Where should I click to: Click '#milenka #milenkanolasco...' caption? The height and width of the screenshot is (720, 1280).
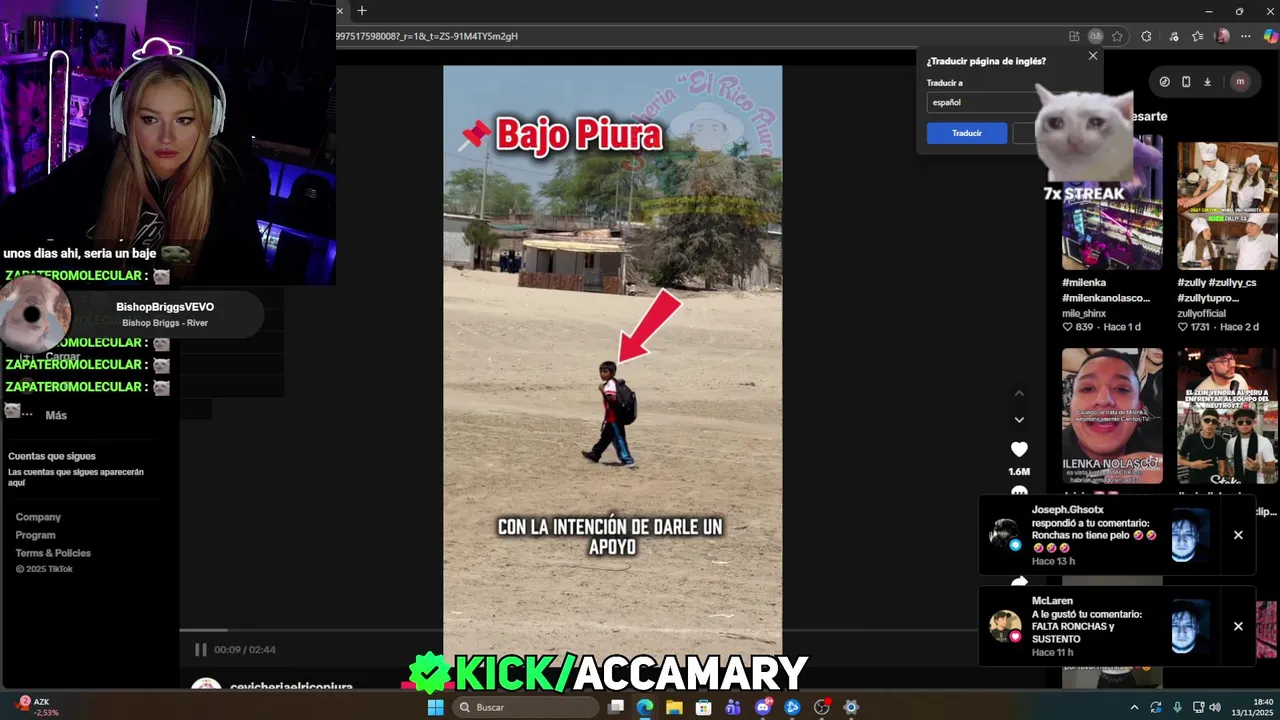pyautogui.click(x=1106, y=290)
